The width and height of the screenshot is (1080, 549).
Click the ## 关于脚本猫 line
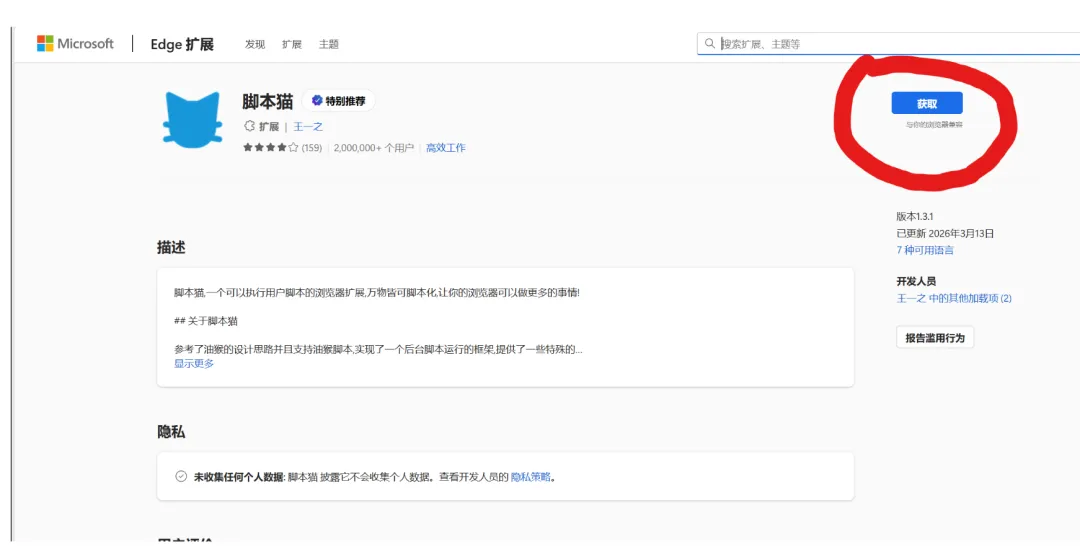point(206,321)
